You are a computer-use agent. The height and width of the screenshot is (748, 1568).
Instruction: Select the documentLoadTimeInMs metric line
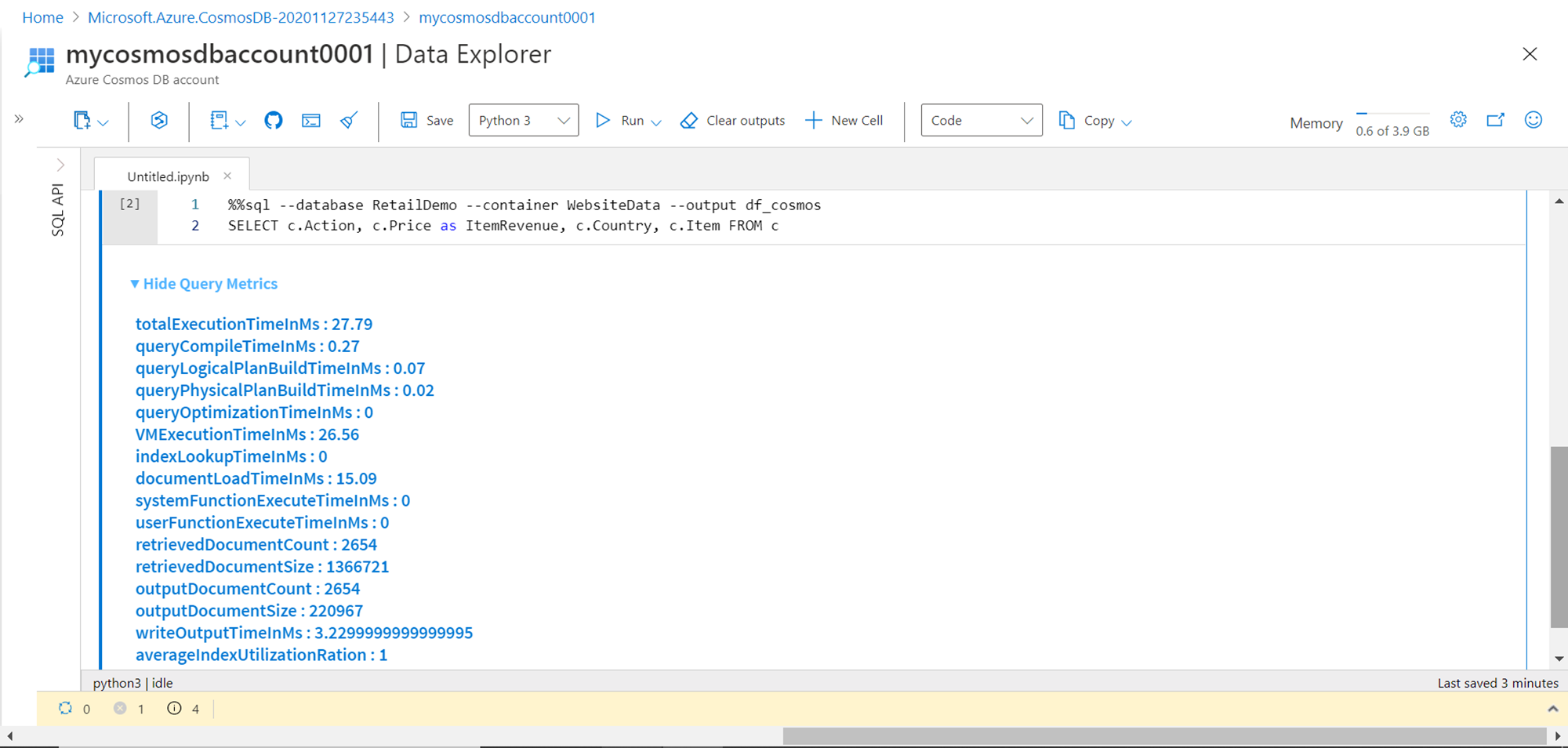pyautogui.click(x=256, y=477)
